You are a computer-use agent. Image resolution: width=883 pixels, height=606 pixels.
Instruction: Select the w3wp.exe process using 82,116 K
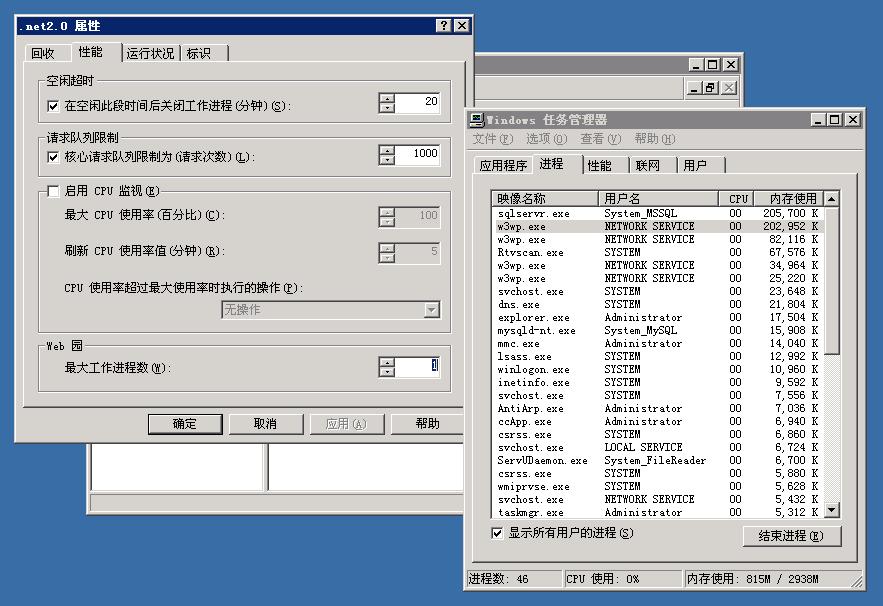click(658, 239)
